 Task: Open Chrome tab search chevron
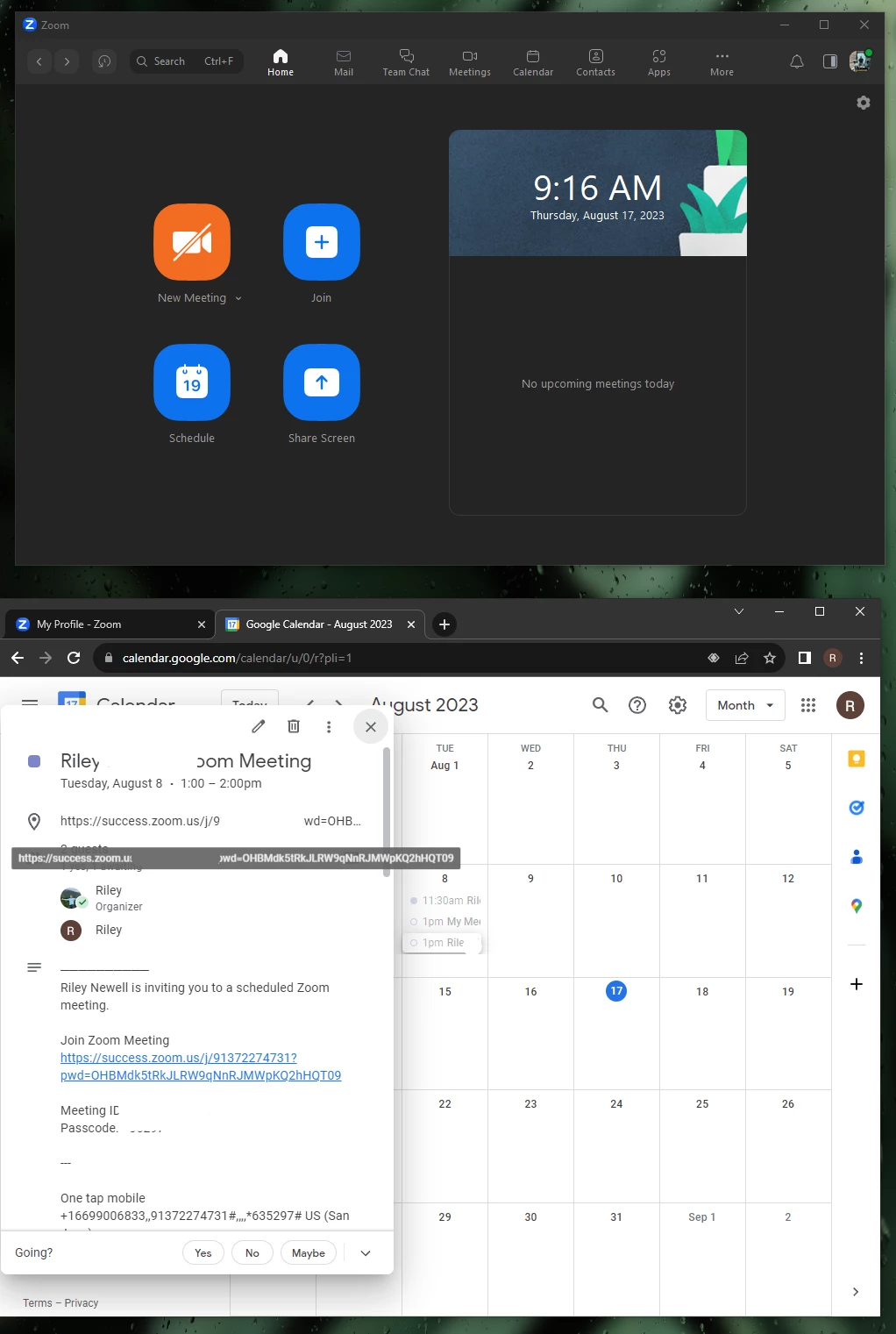coord(738,611)
